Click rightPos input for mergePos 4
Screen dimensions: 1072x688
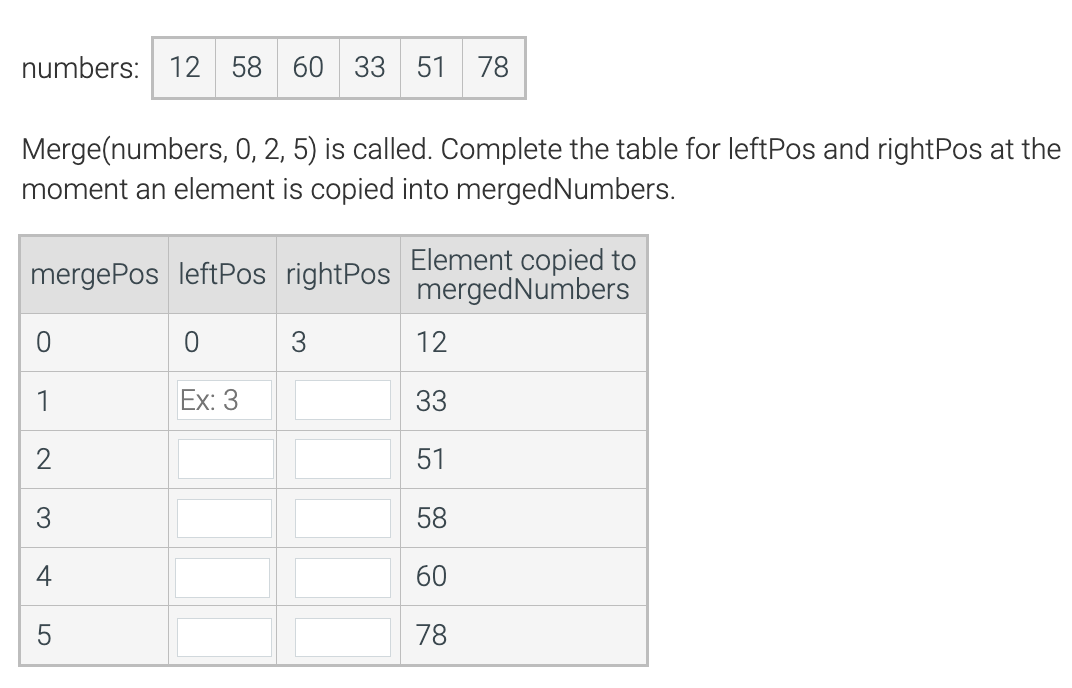(x=343, y=578)
